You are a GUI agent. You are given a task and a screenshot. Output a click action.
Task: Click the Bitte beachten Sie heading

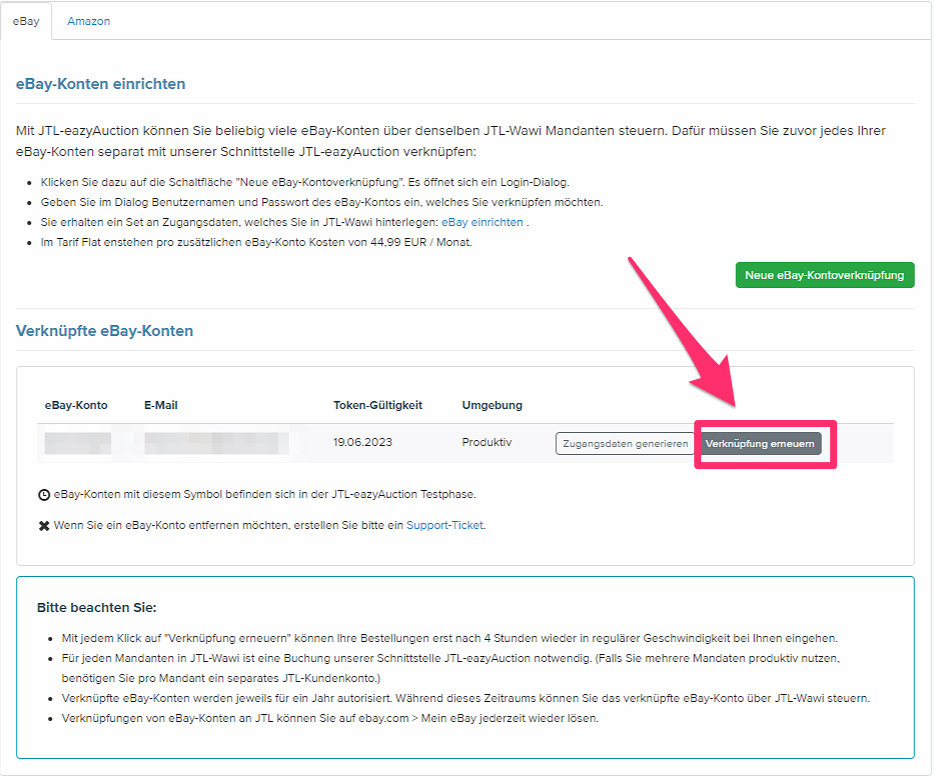(x=96, y=607)
